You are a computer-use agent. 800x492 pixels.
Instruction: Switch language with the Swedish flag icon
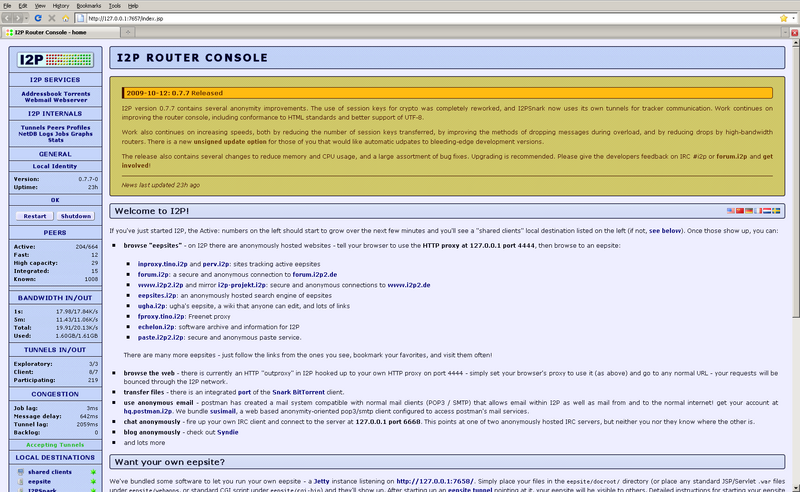click(x=776, y=211)
